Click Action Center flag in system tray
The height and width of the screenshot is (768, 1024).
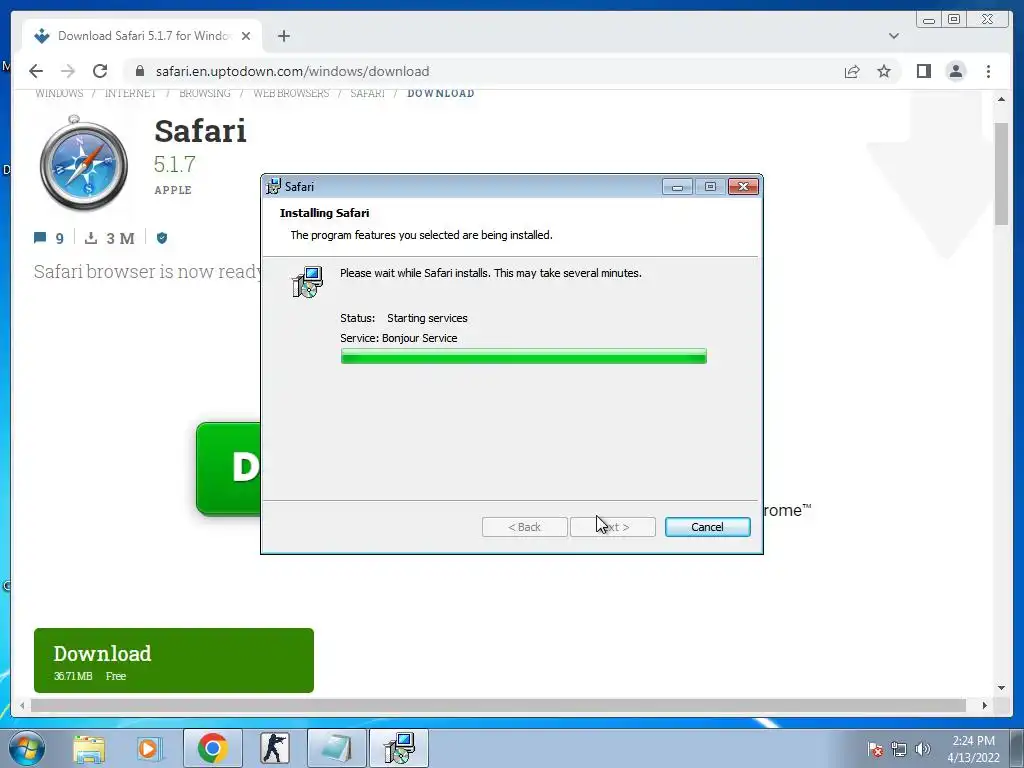point(875,749)
